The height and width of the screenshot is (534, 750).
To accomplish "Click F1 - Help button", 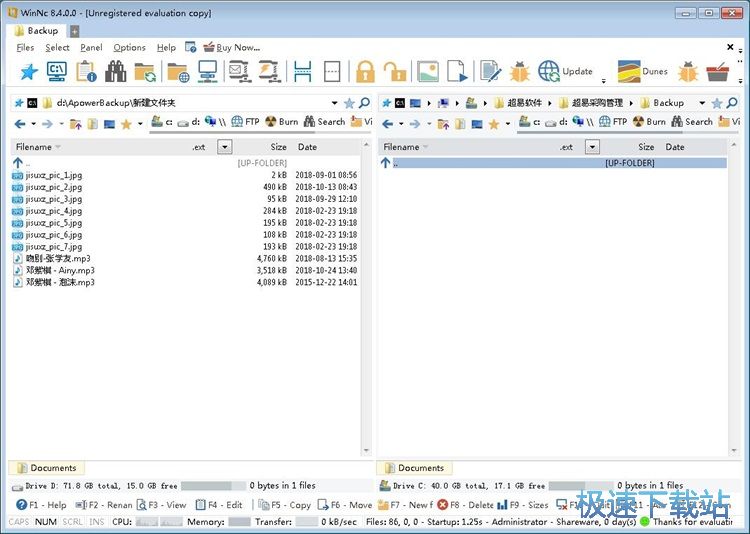I will coord(41,505).
